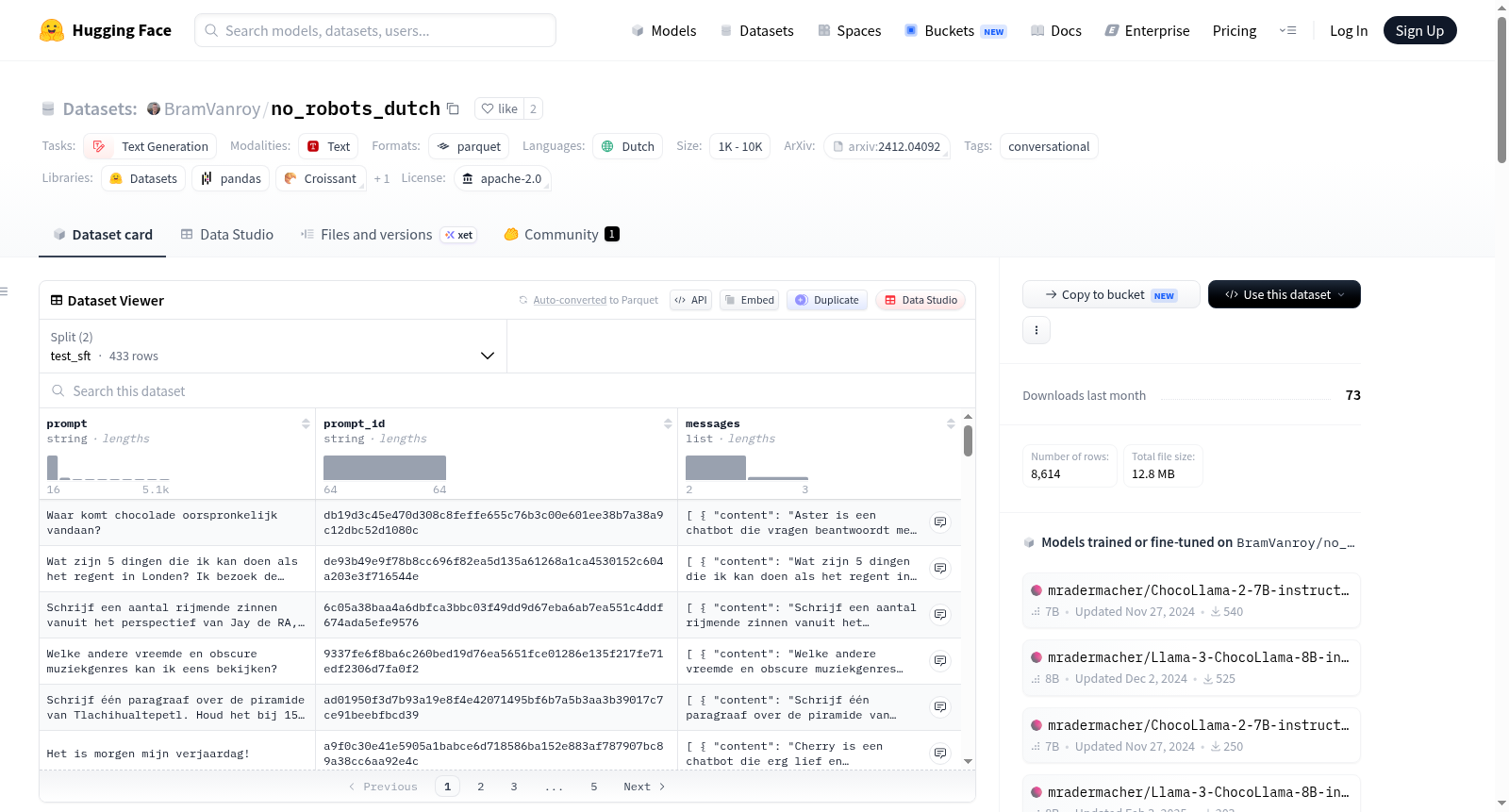Image resolution: width=1509 pixels, height=812 pixels.
Task: Select the conversational tag
Action: point(1049,146)
